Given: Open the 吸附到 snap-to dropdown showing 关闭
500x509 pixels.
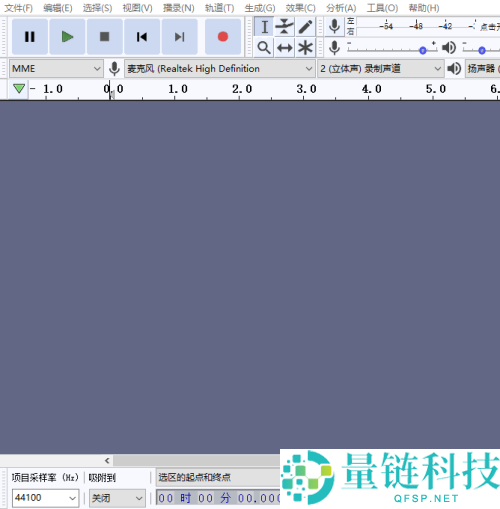Looking at the screenshot, I should (x=117, y=498).
